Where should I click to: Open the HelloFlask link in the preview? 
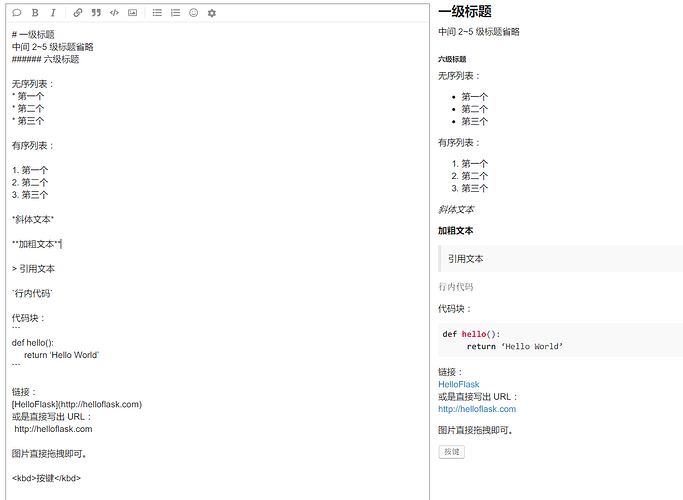[459, 384]
